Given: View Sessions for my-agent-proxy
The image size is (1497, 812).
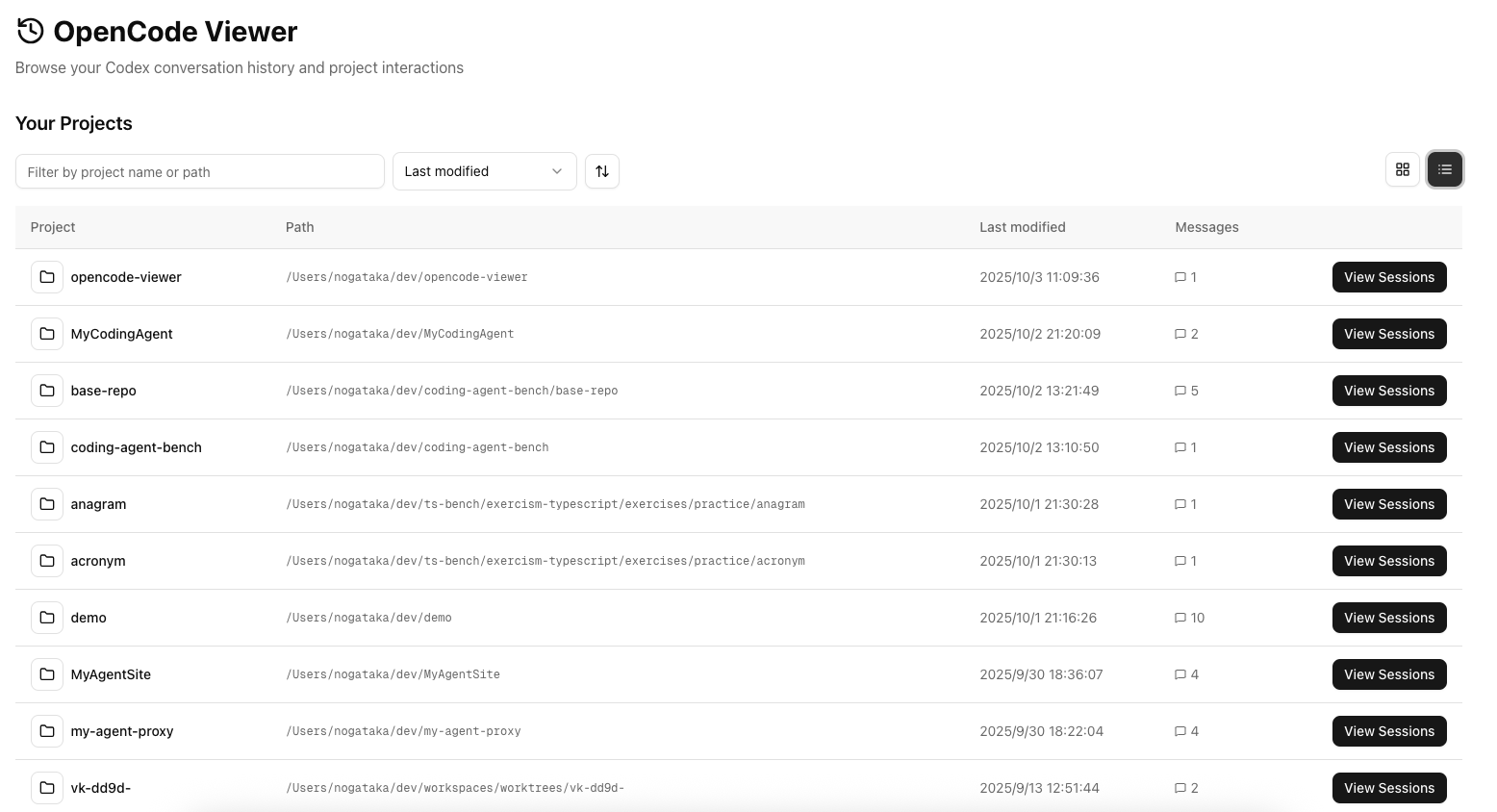Looking at the screenshot, I should point(1389,731).
